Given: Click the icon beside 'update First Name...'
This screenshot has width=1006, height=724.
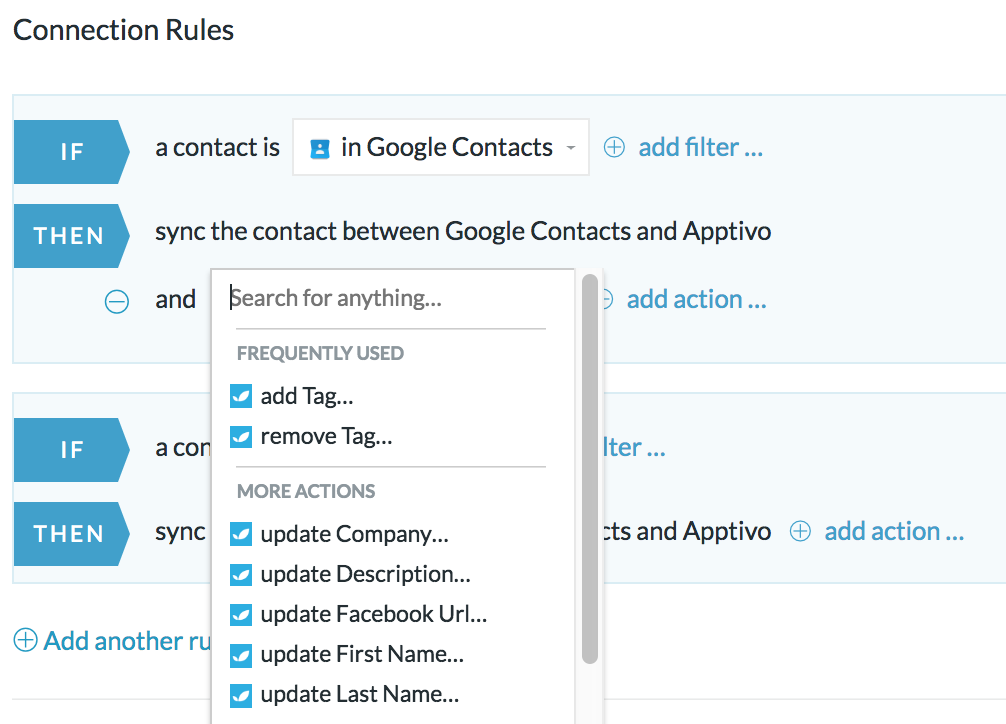Looking at the screenshot, I should point(241,655).
